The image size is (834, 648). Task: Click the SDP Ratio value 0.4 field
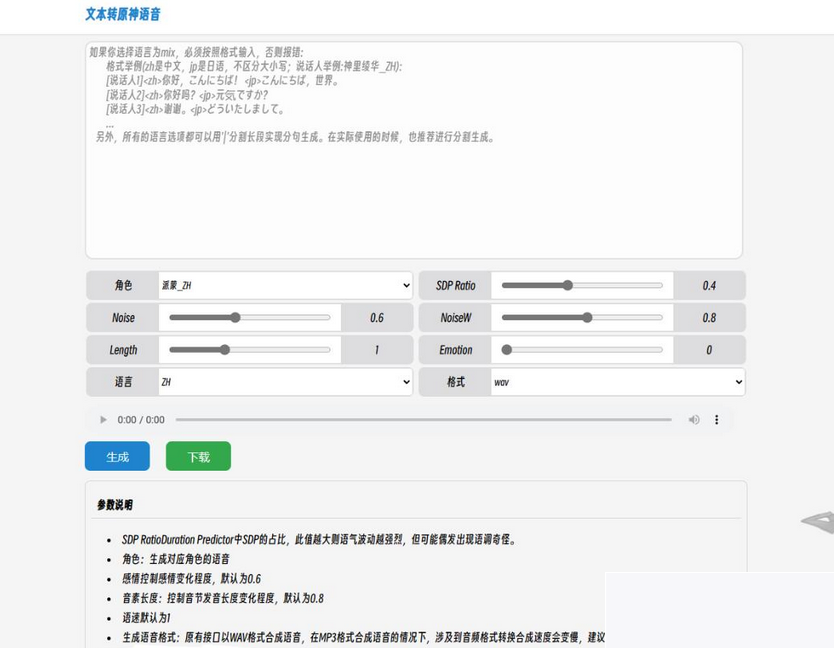pos(709,286)
